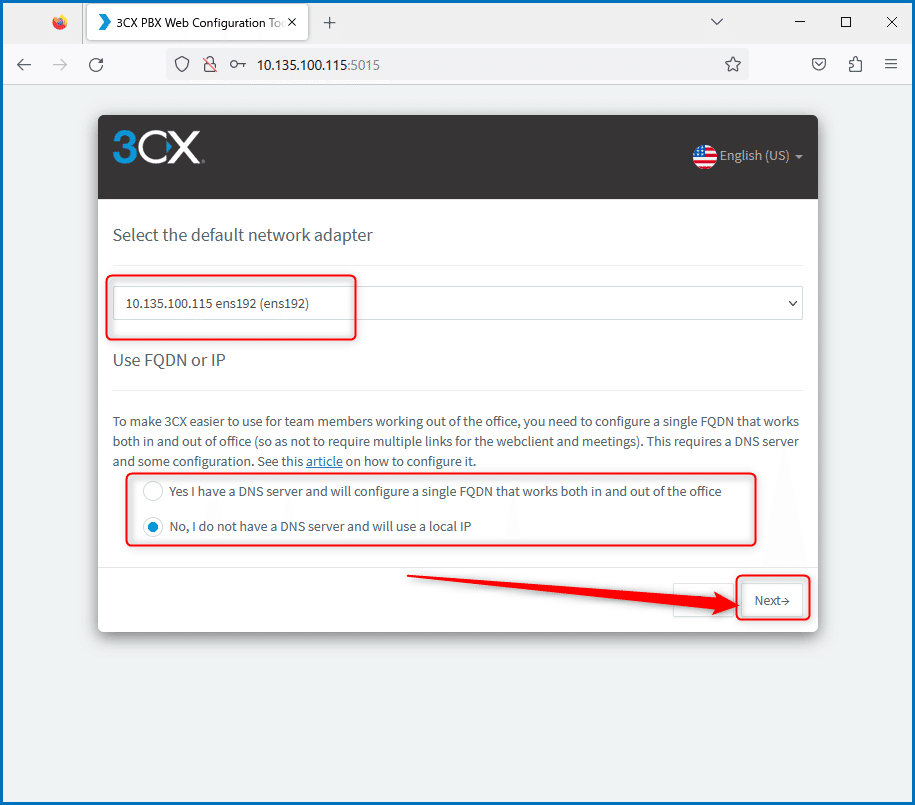The height and width of the screenshot is (805, 915).
Task: Open the 'article' link about FQDN configuration
Action: [x=324, y=461]
